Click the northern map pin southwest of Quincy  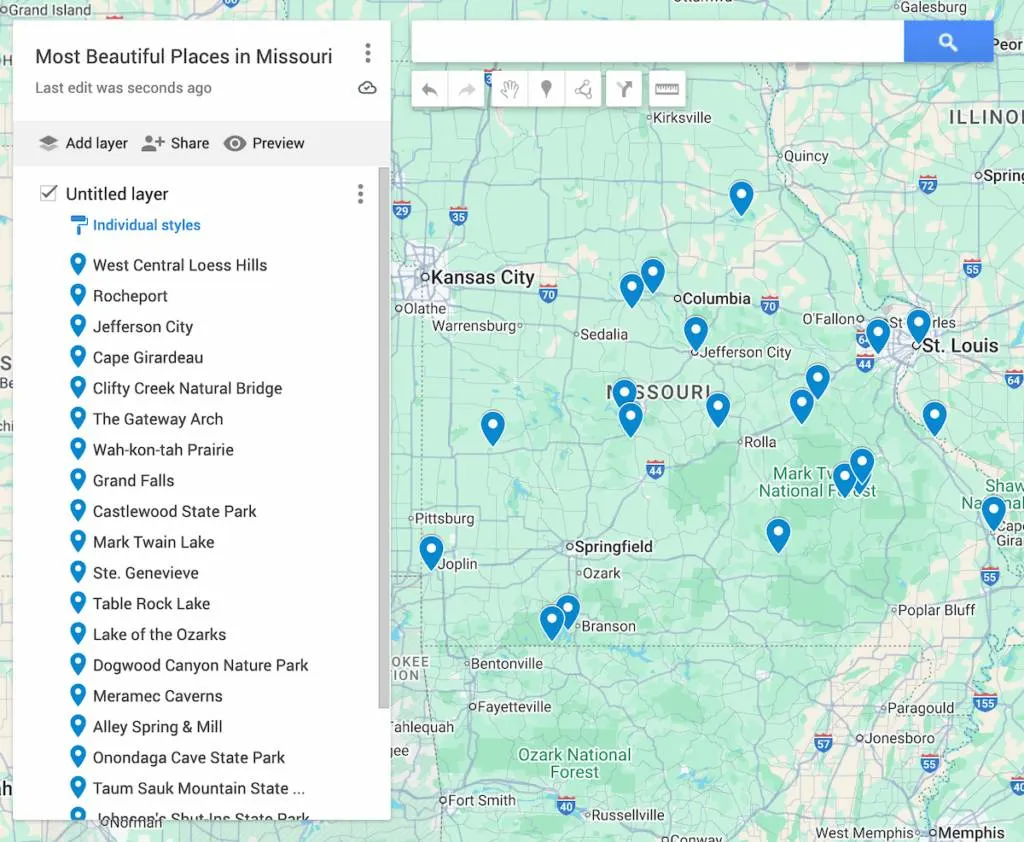pyautogui.click(x=741, y=197)
